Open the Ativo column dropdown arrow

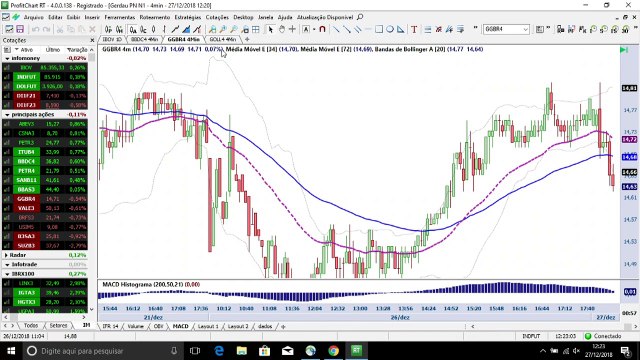[16, 49]
